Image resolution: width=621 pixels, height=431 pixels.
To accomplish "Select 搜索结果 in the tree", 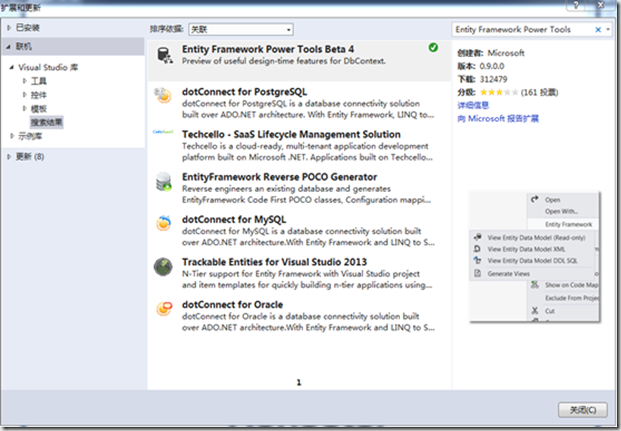I will [x=46, y=122].
